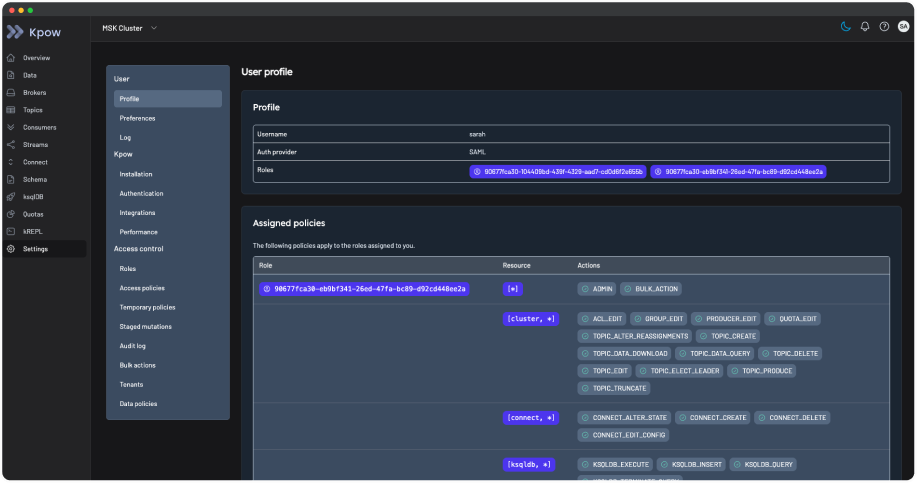The image size is (917, 483).
Task: Open Tenants settings page
Action: point(131,385)
